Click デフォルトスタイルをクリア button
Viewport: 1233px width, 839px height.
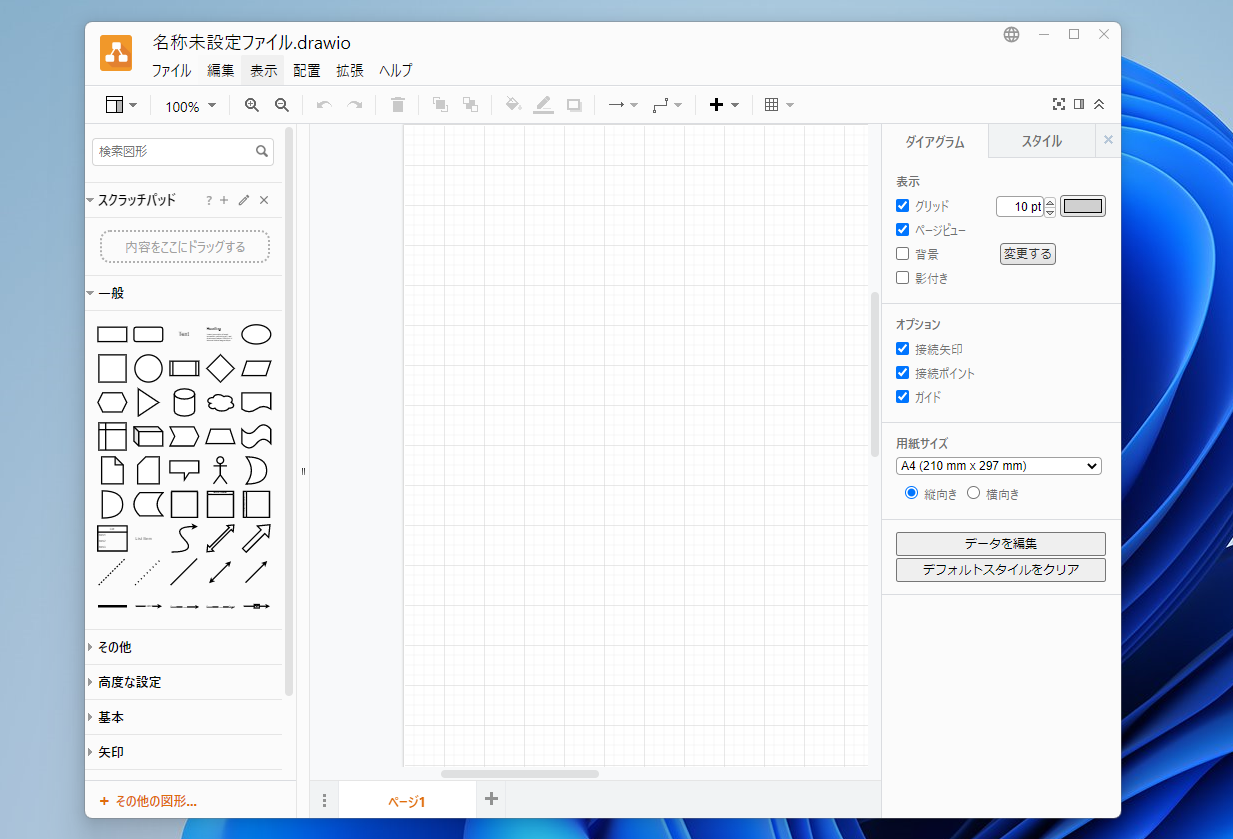pos(1001,570)
